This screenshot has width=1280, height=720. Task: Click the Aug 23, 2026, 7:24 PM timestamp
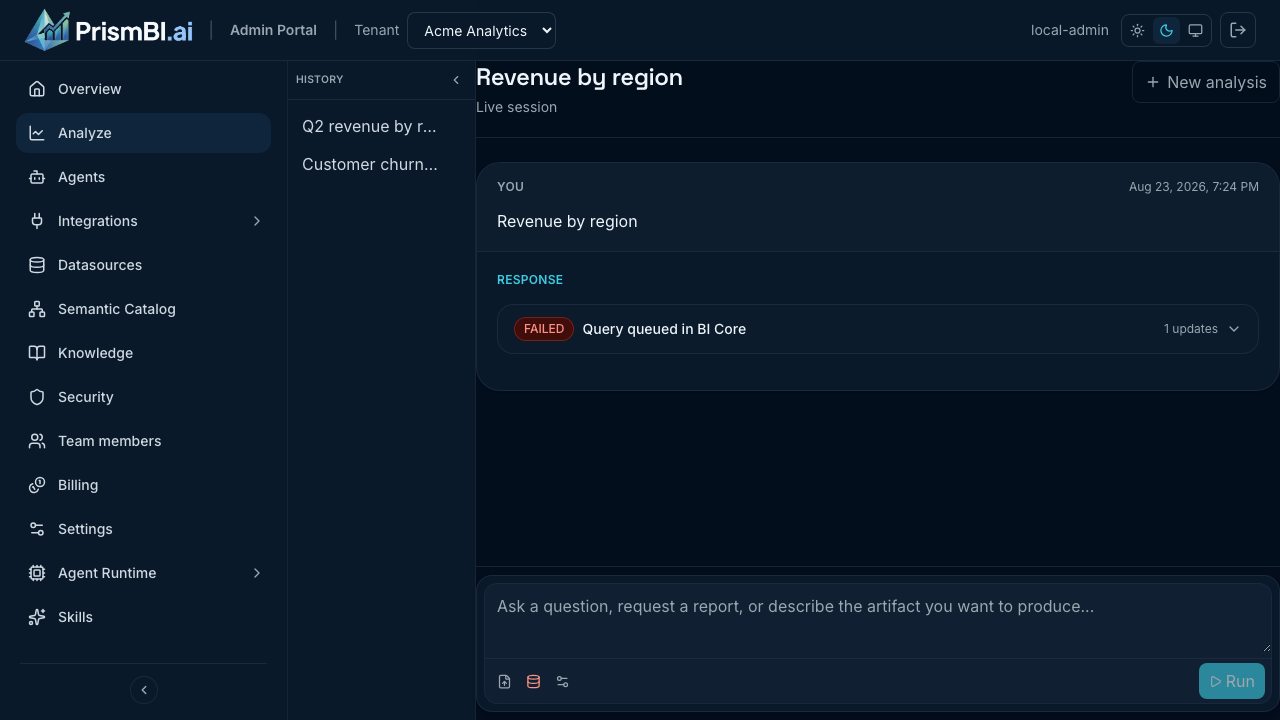point(1194,187)
